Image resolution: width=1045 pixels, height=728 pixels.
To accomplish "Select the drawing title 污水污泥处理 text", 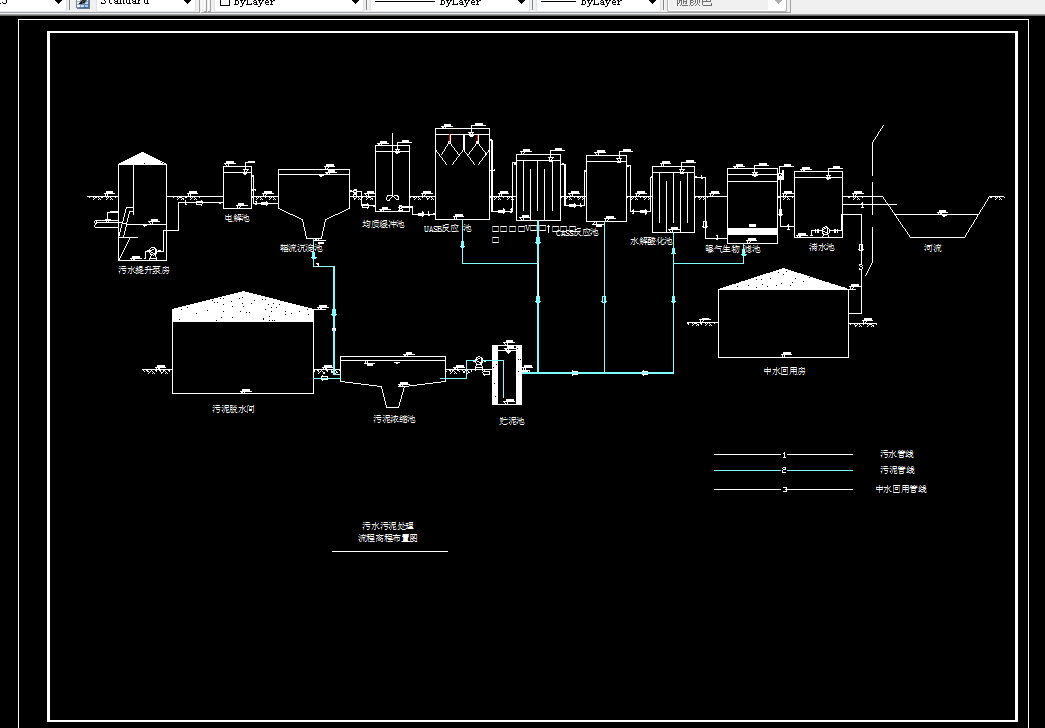I will pyautogui.click(x=388, y=525).
